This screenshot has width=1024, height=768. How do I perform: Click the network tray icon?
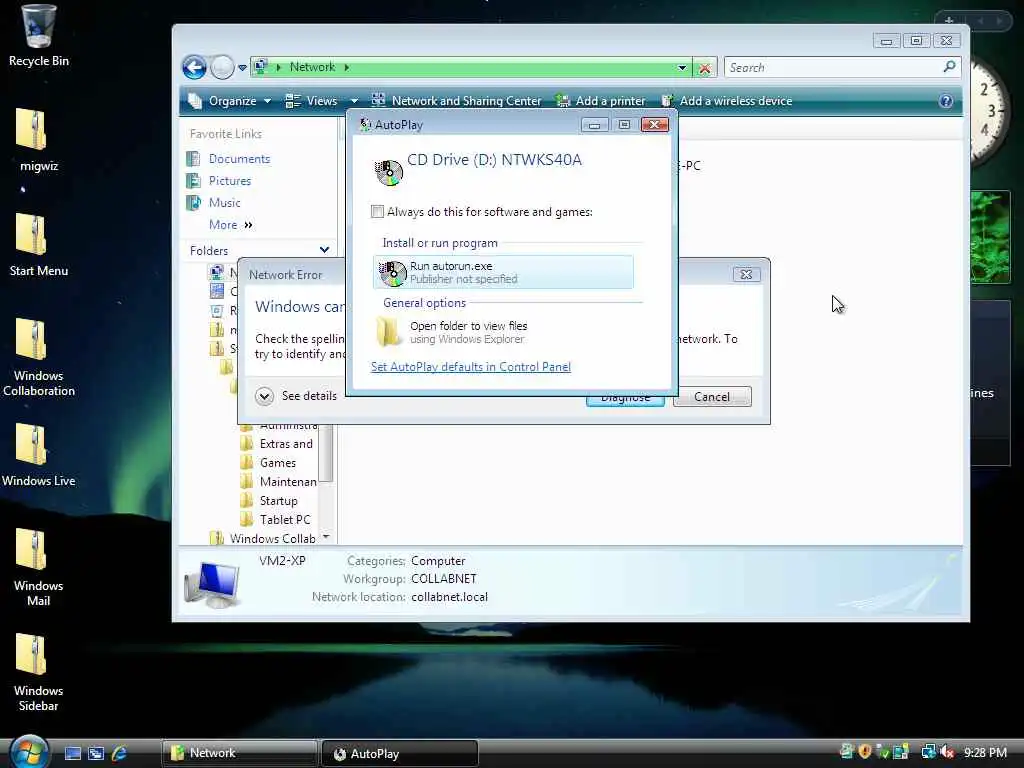point(928,752)
